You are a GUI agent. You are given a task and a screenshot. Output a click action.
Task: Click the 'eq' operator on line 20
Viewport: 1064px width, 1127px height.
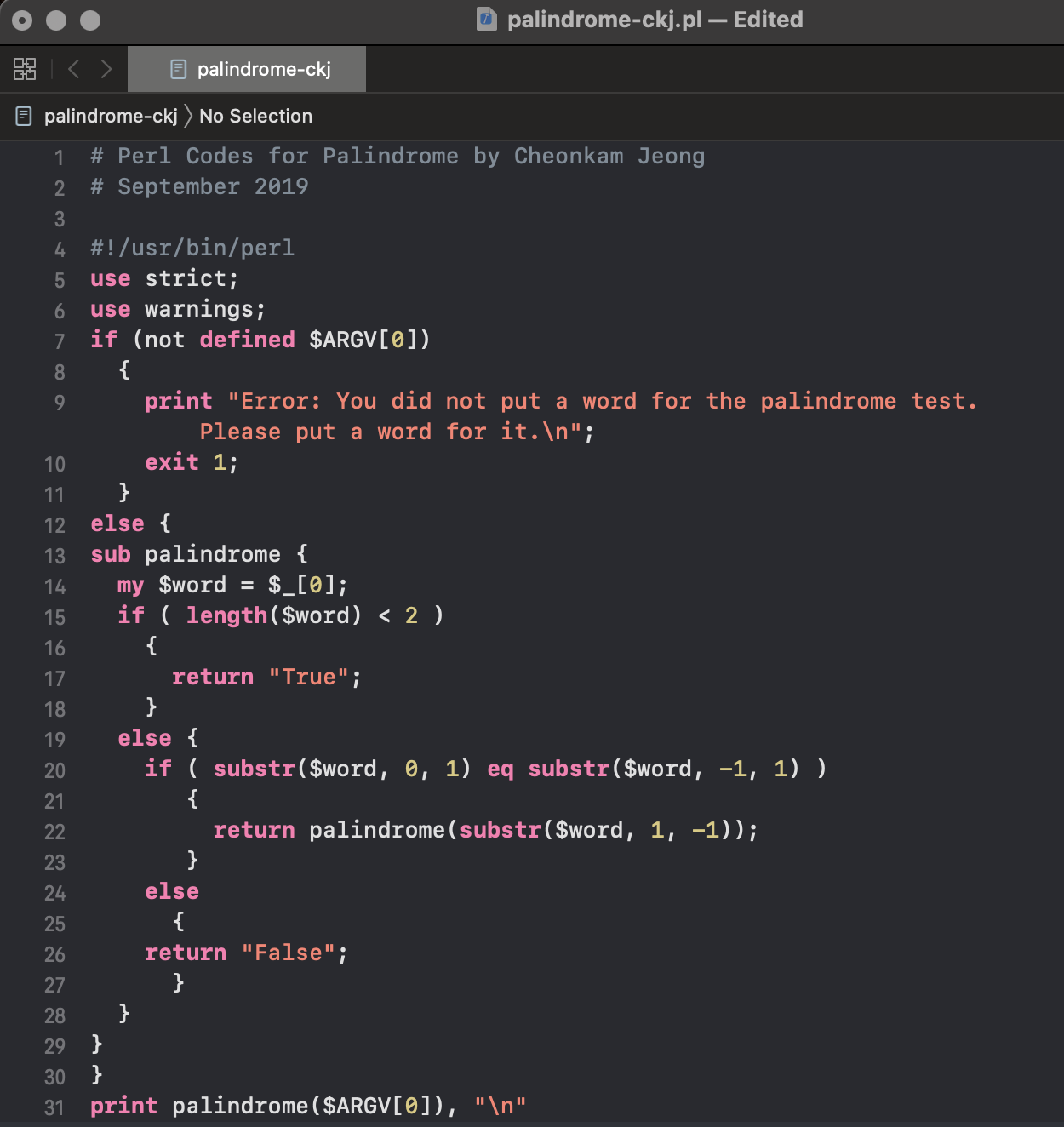coord(501,769)
